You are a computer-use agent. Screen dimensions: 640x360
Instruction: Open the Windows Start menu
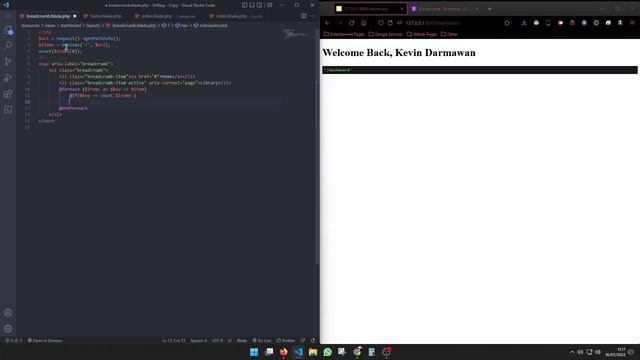(254, 352)
